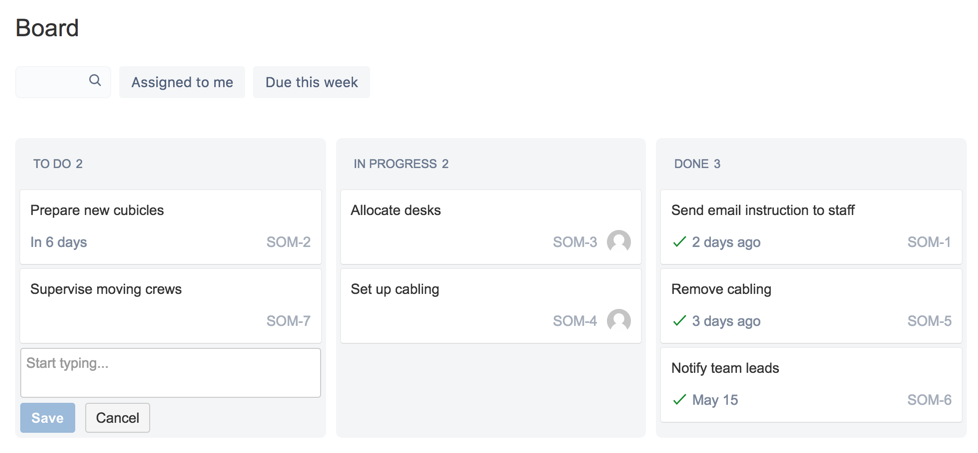Focus the Start typing text box
This screenshot has width=978, height=453.
[170, 373]
